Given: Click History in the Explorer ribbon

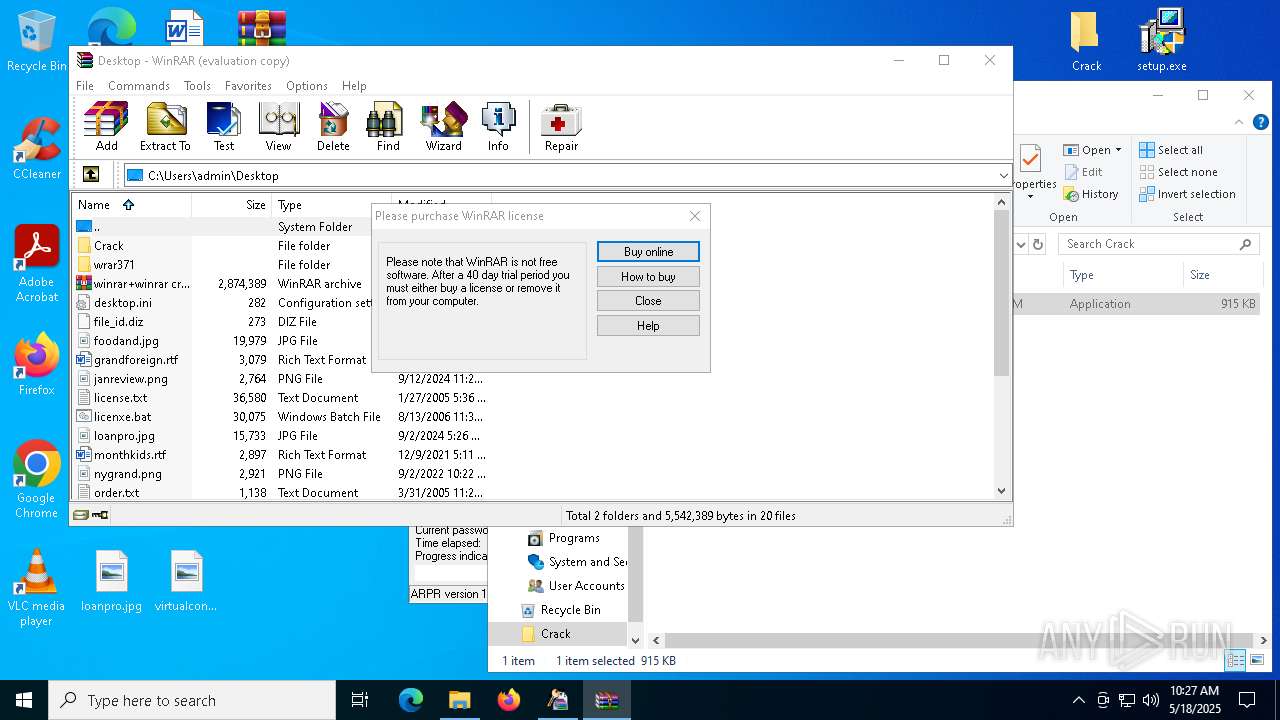Looking at the screenshot, I should point(1091,194).
